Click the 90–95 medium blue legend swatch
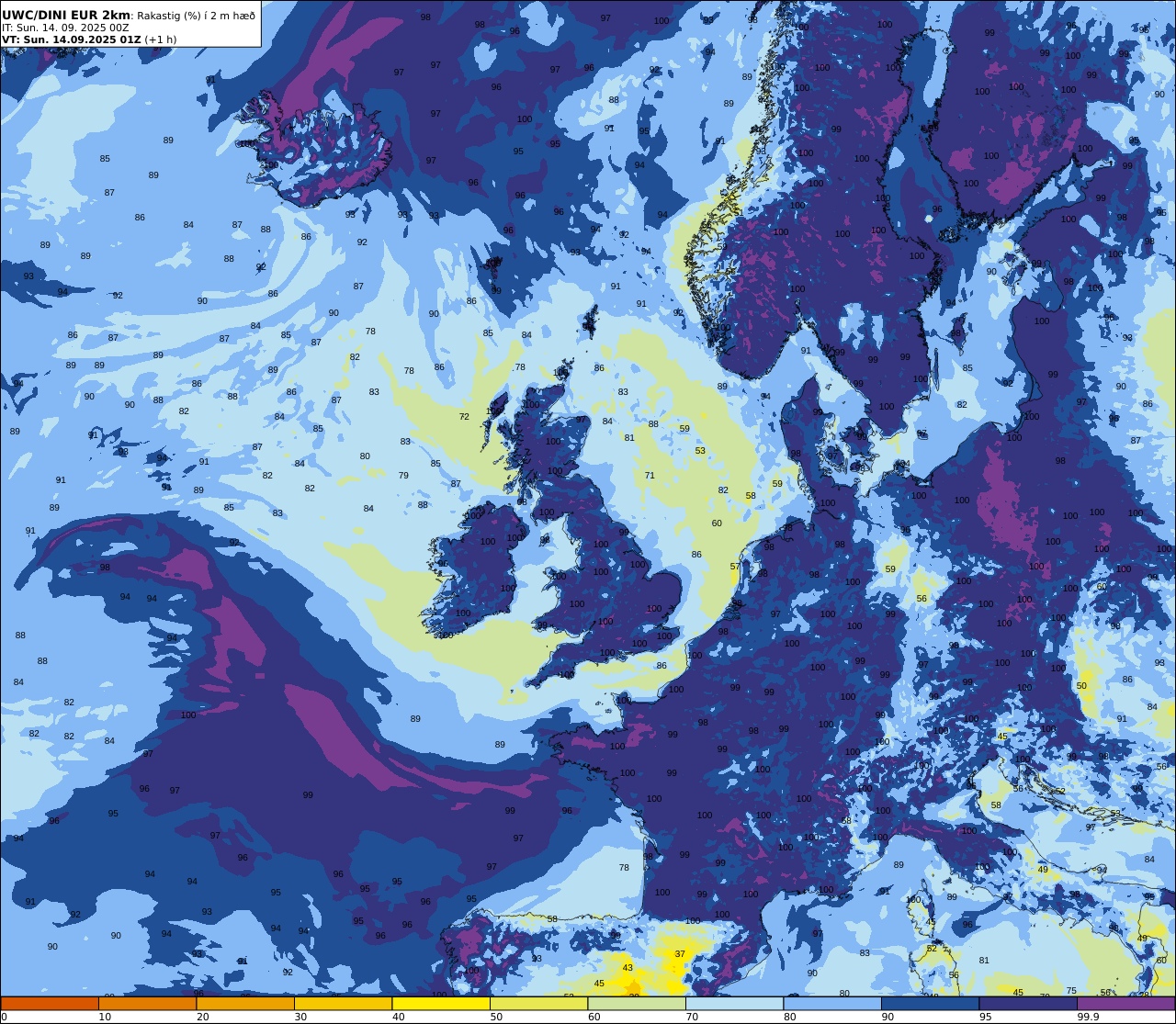 tap(930, 1004)
